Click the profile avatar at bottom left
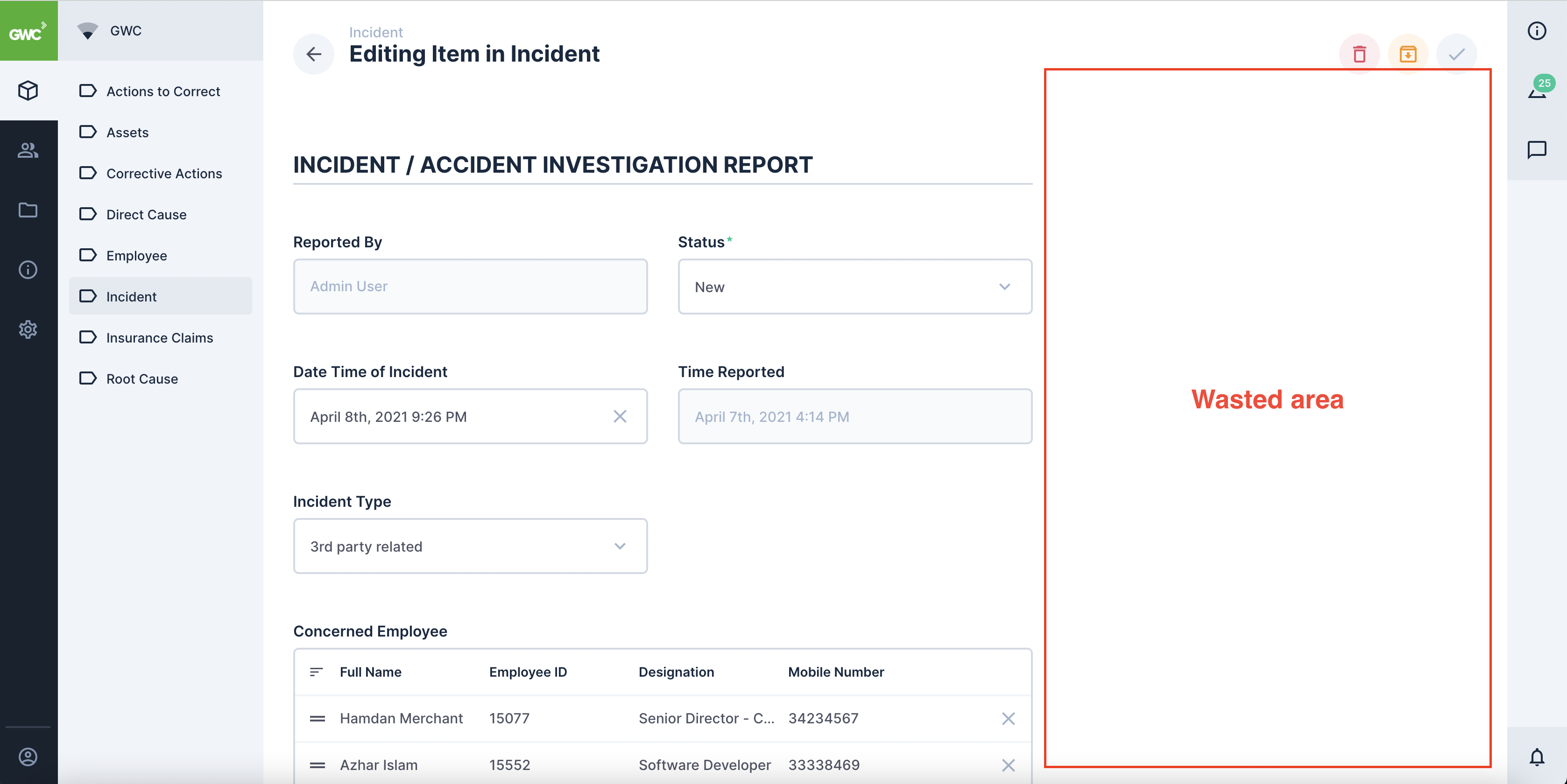 tap(28, 756)
